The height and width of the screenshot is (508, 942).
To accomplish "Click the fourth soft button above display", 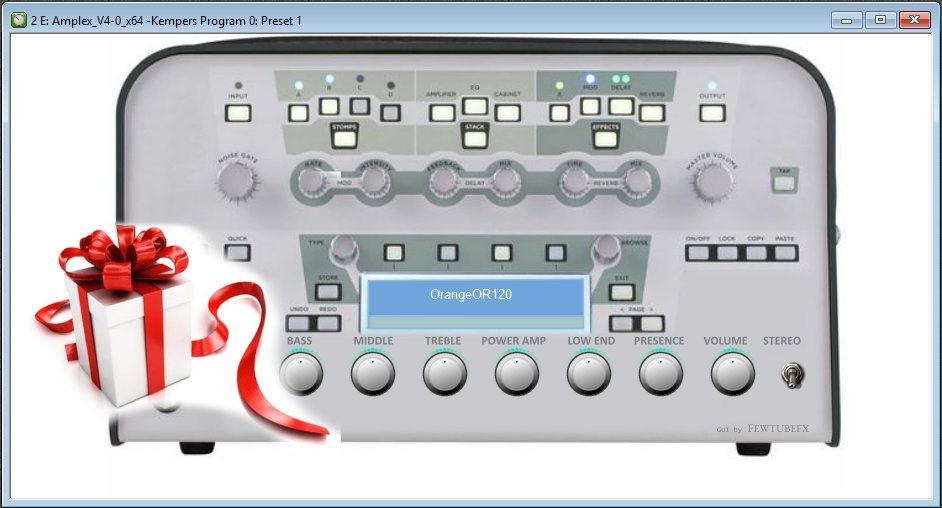I will click(556, 252).
